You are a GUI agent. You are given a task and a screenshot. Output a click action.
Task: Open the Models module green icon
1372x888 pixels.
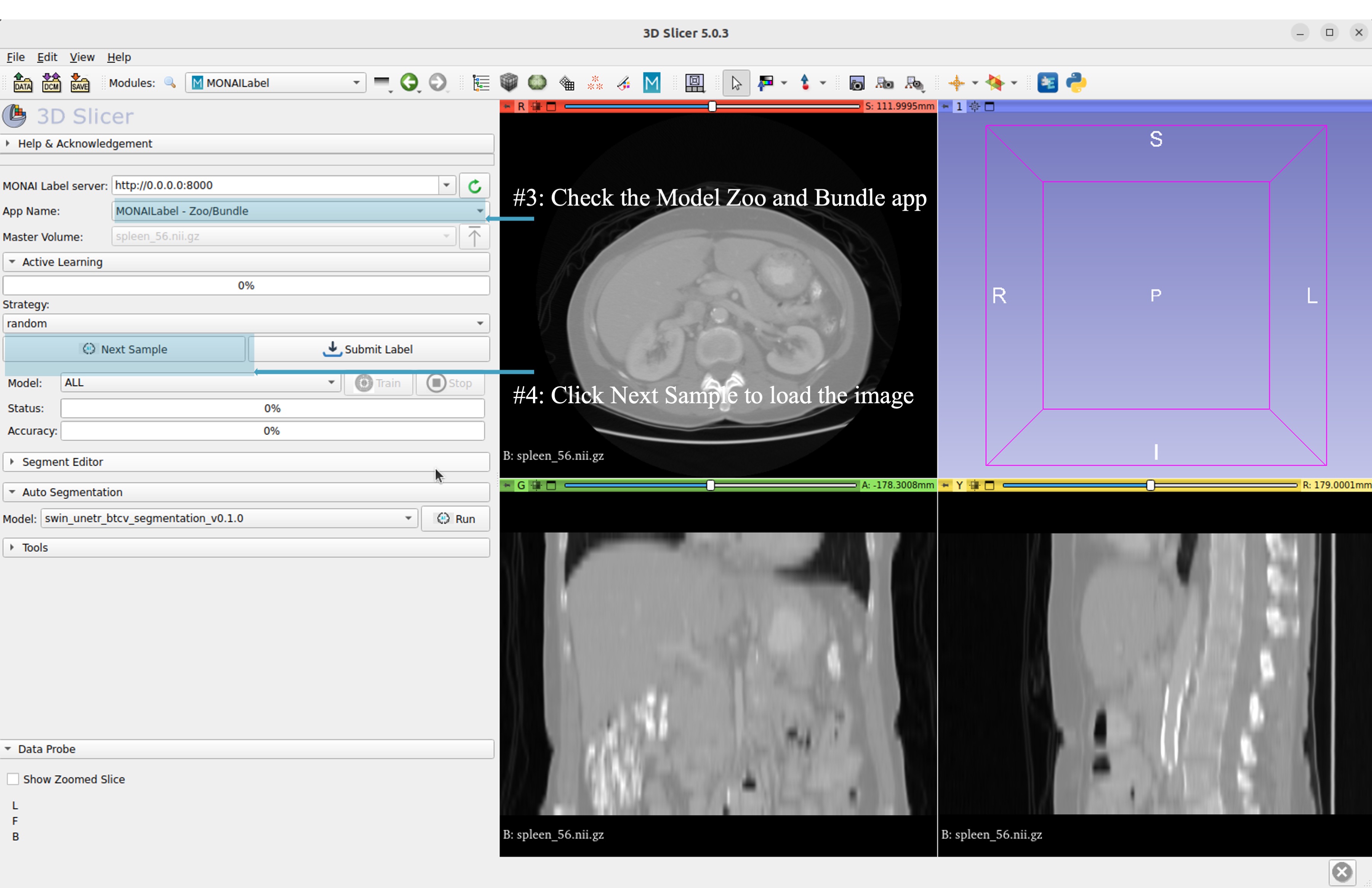coord(537,82)
